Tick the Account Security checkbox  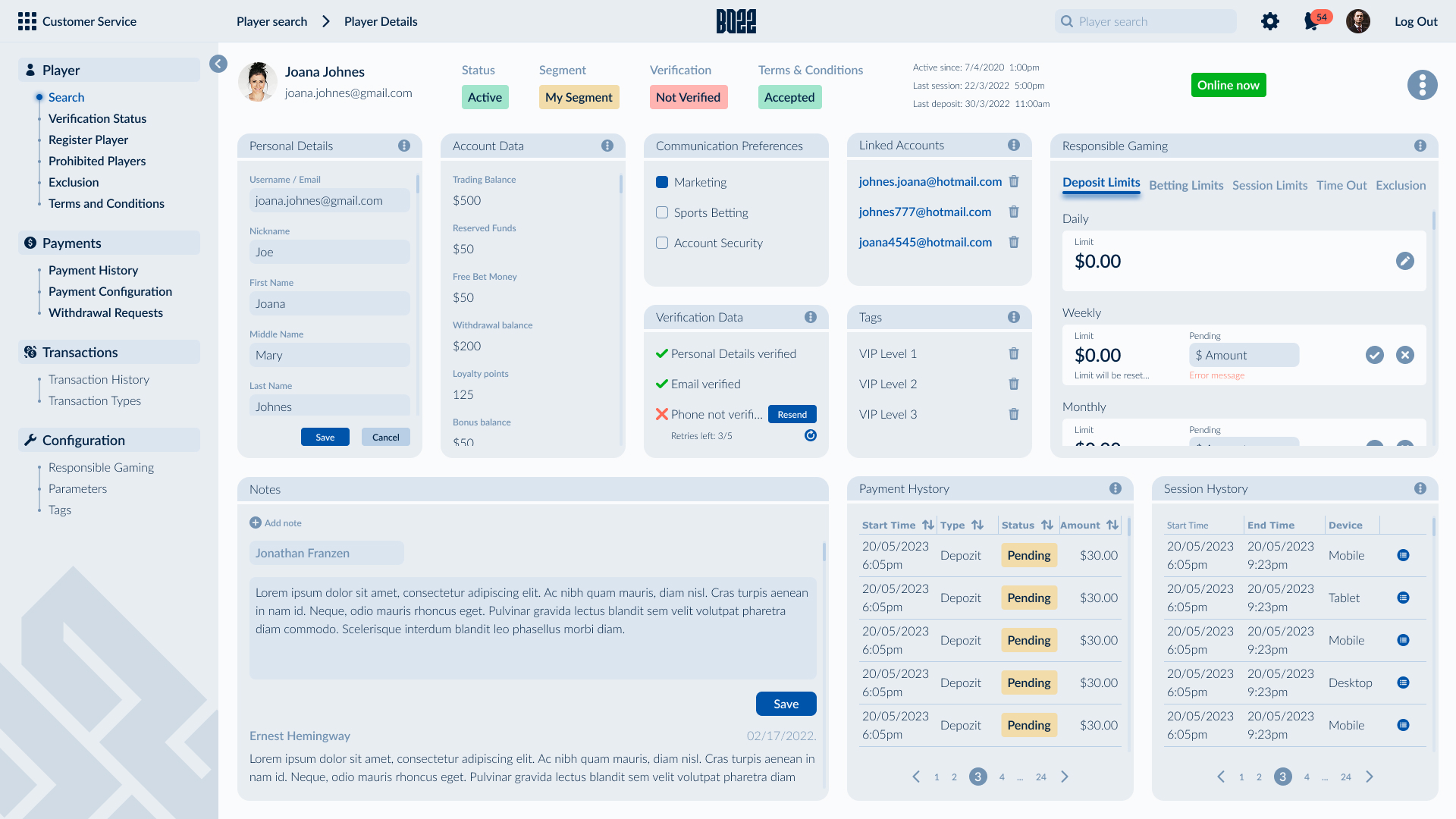[662, 243]
